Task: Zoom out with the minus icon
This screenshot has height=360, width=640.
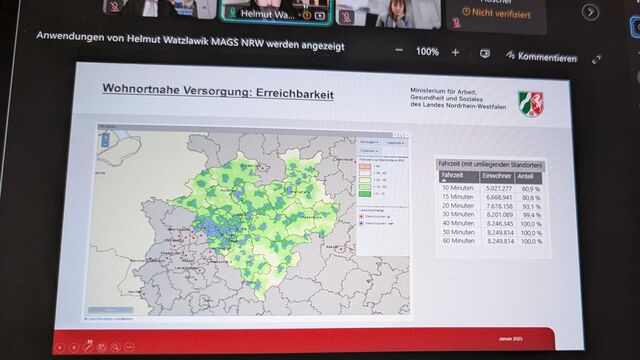Action: point(399,51)
